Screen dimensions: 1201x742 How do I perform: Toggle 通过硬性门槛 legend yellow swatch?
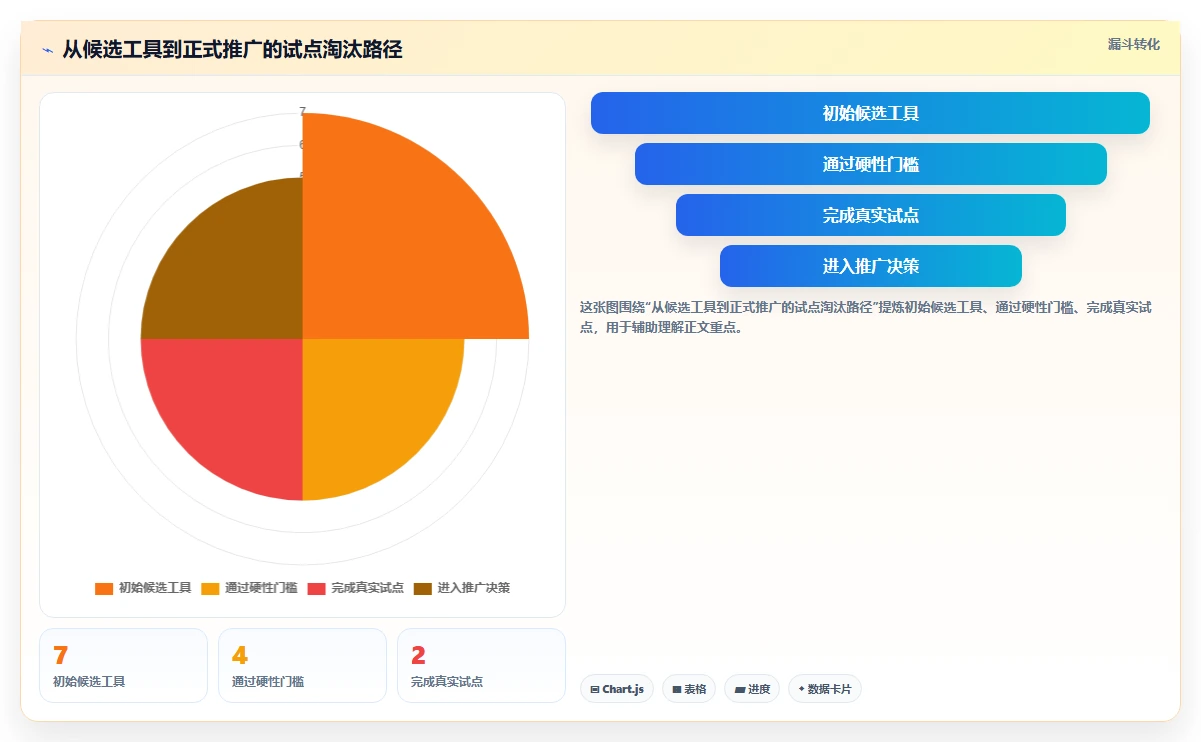pyautogui.click(x=210, y=588)
